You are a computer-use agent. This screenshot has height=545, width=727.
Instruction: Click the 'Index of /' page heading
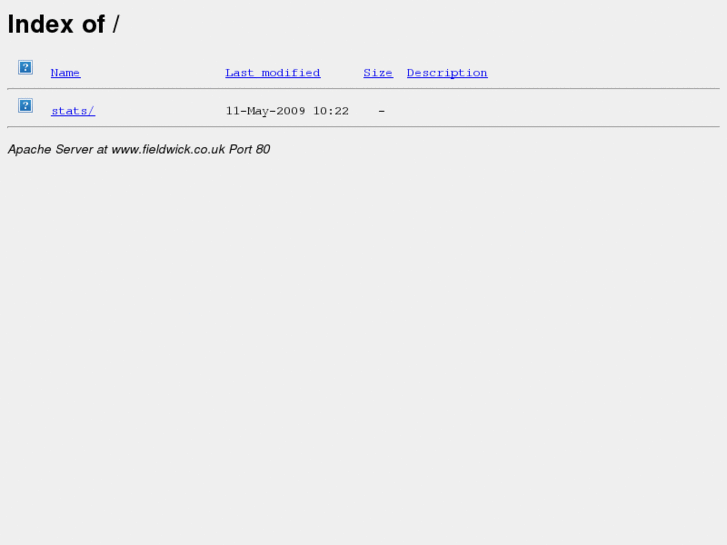pos(64,24)
